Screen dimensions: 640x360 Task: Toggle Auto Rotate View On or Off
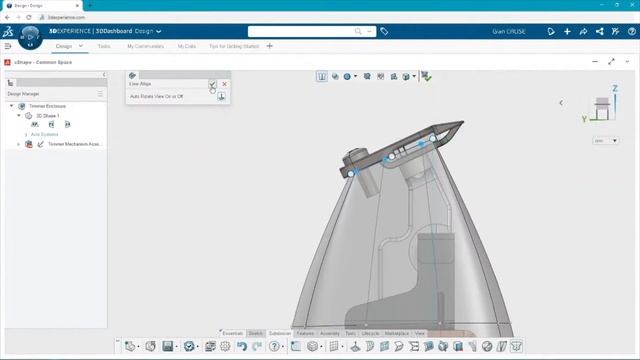(221, 96)
